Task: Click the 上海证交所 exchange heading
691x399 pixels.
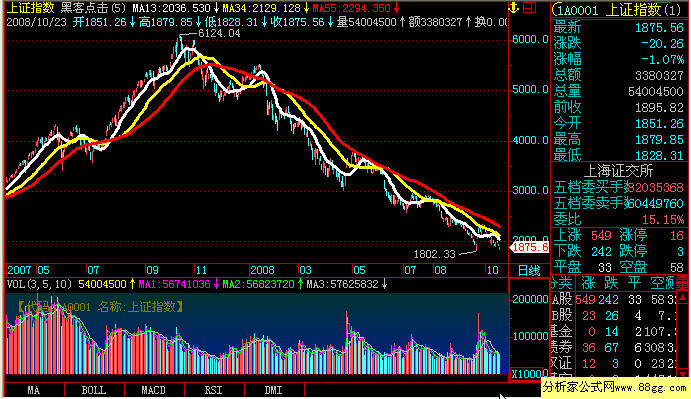Action: point(618,171)
